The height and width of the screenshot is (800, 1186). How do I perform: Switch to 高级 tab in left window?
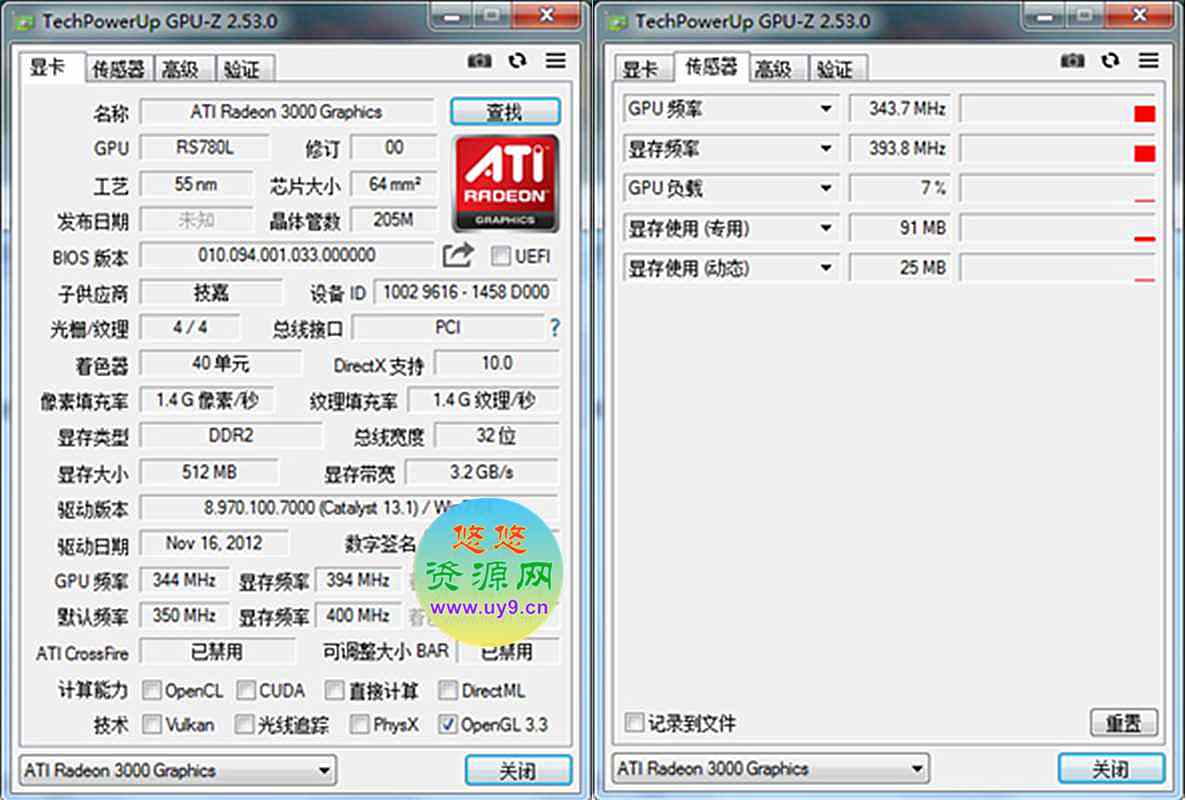coord(183,70)
